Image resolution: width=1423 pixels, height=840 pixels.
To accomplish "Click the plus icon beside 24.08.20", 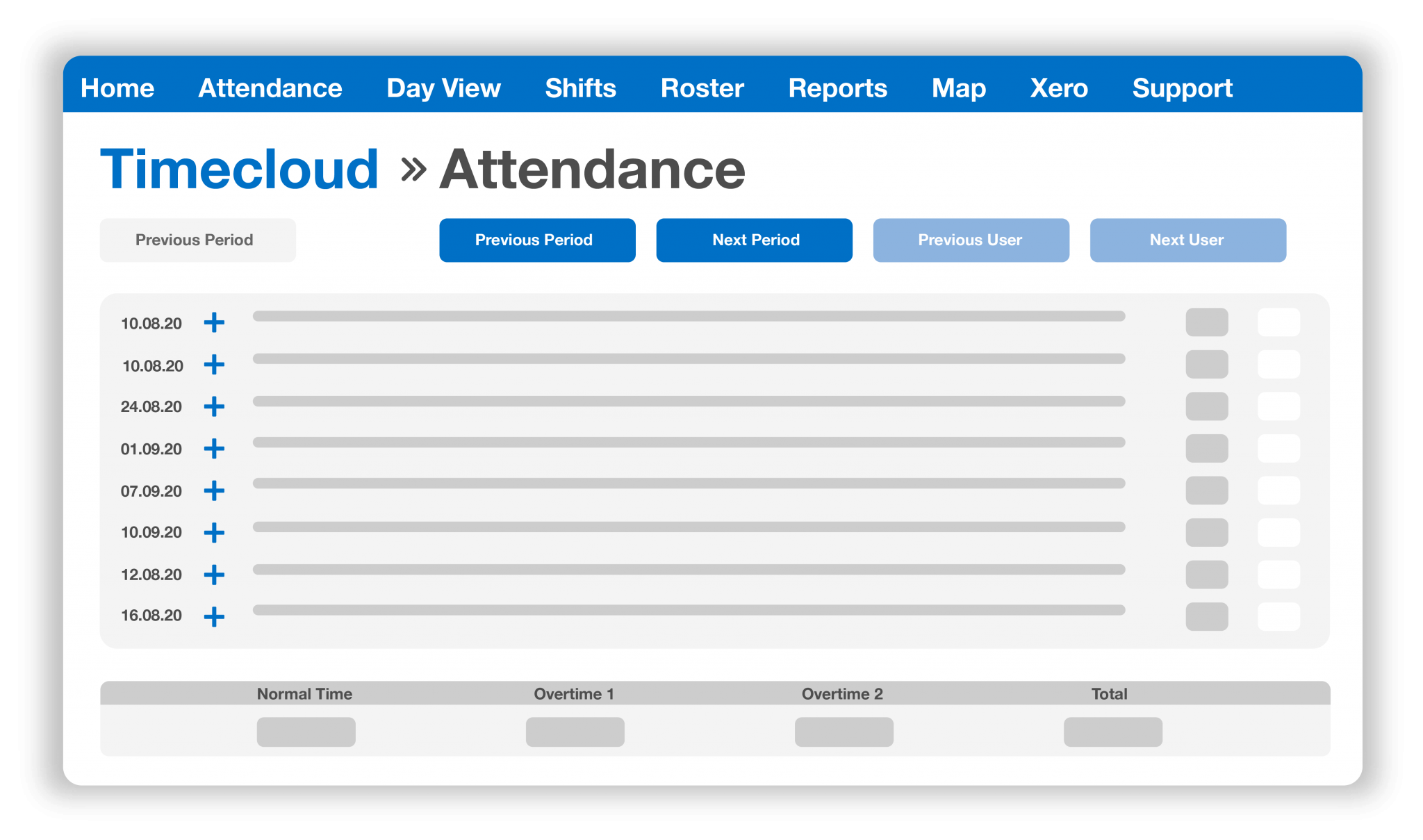I will click(215, 406).
